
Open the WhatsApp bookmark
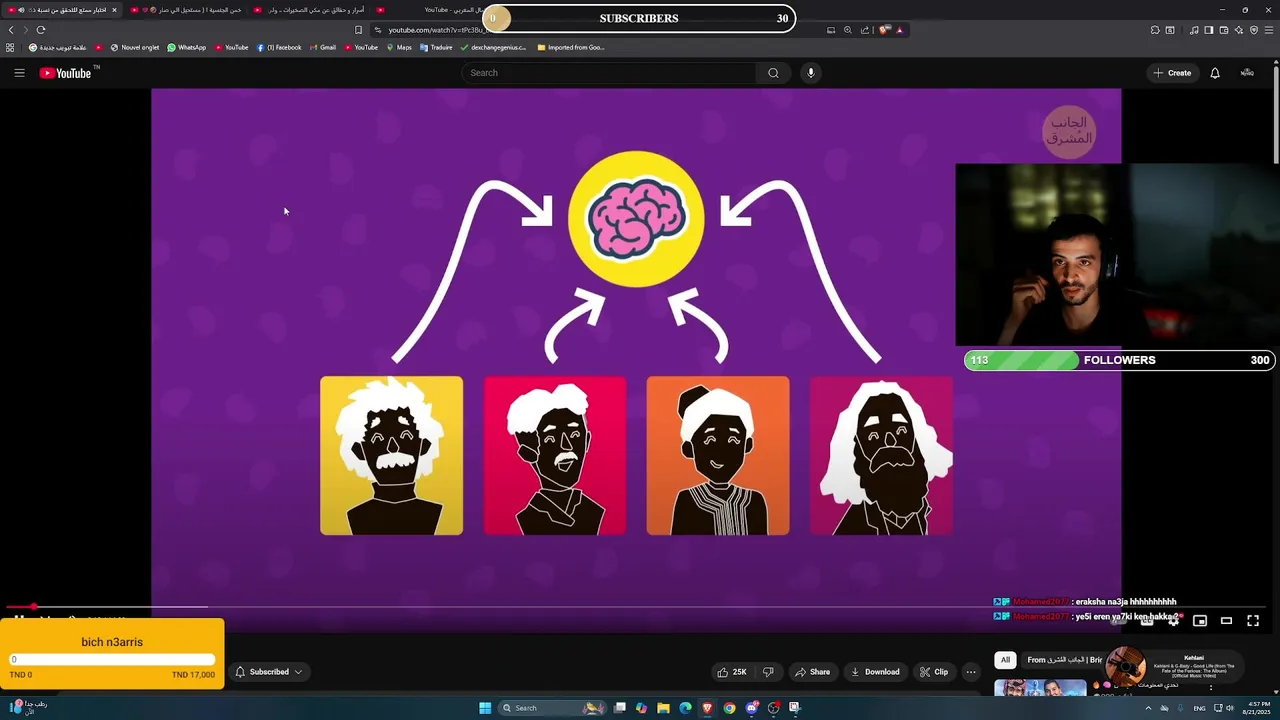187,47
